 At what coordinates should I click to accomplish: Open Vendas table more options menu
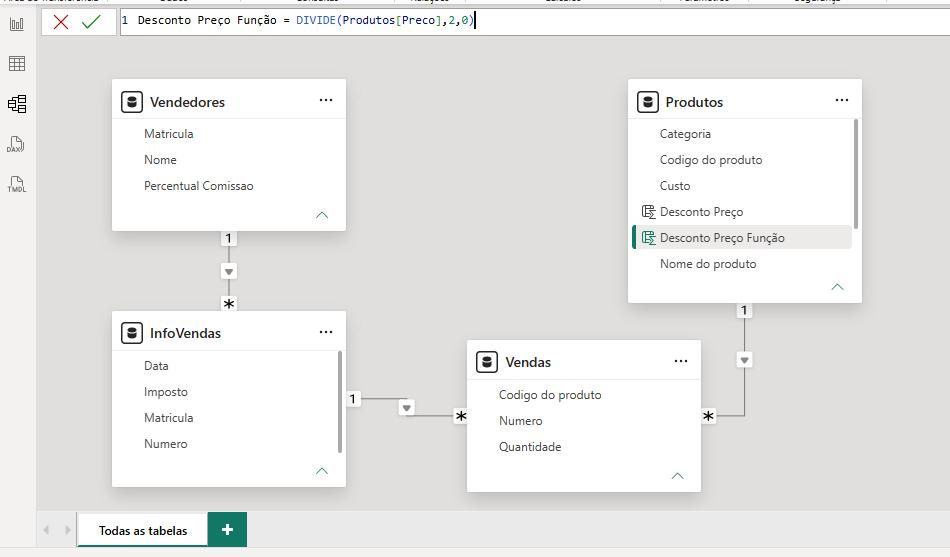pos(681,361)
